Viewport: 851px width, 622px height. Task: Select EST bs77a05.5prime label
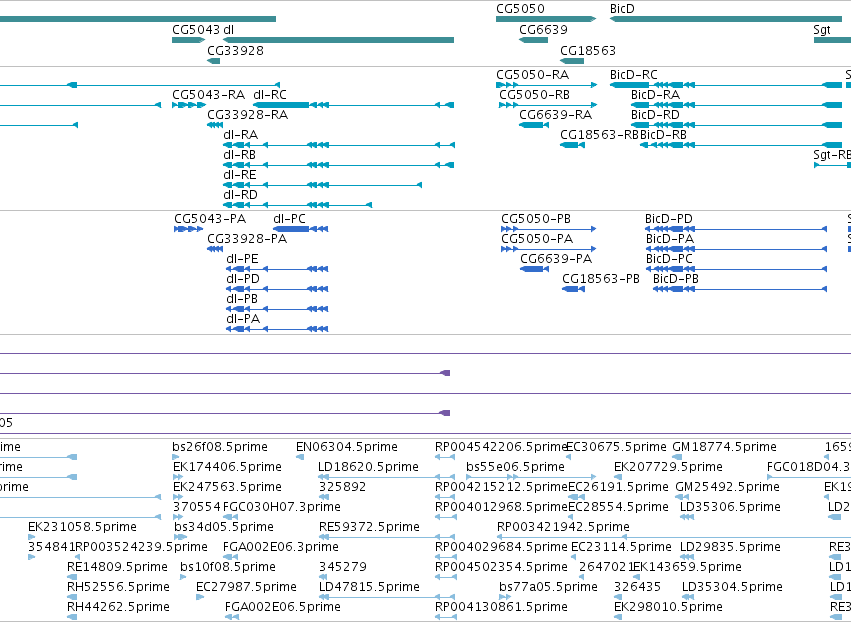548,587
